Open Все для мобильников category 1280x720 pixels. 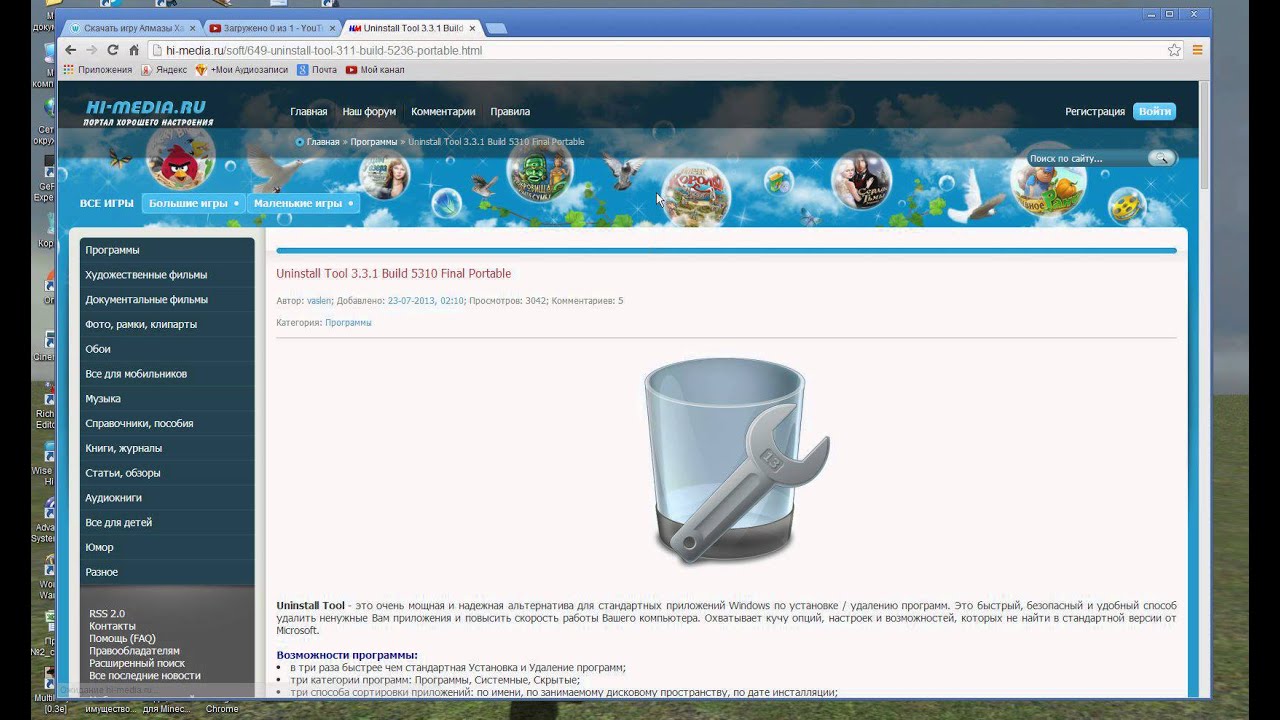pyautogui.click(x=167, y=374)
